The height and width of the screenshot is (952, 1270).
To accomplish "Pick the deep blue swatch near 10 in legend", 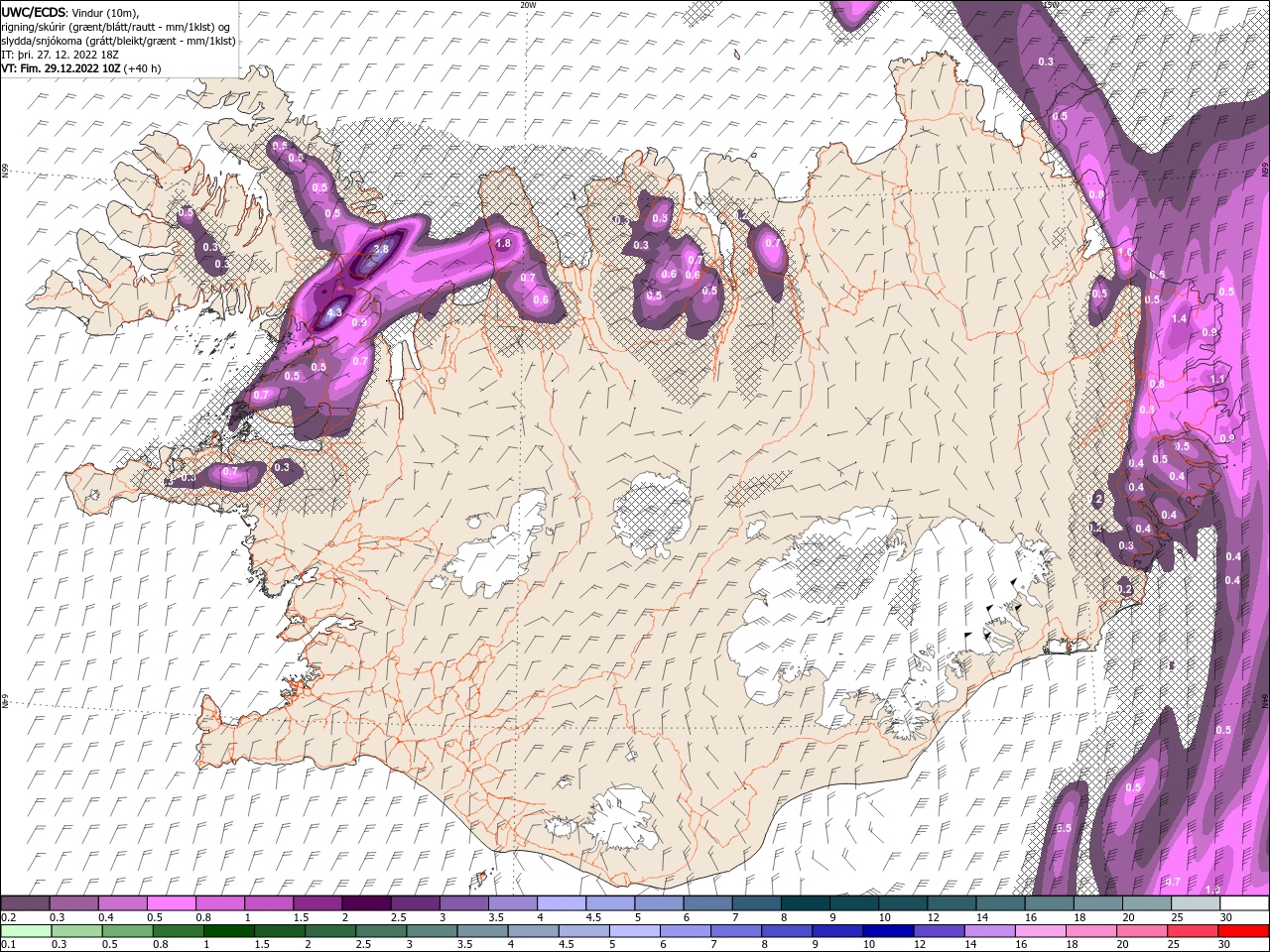I will pyautogui.click(x=887, y=931).
